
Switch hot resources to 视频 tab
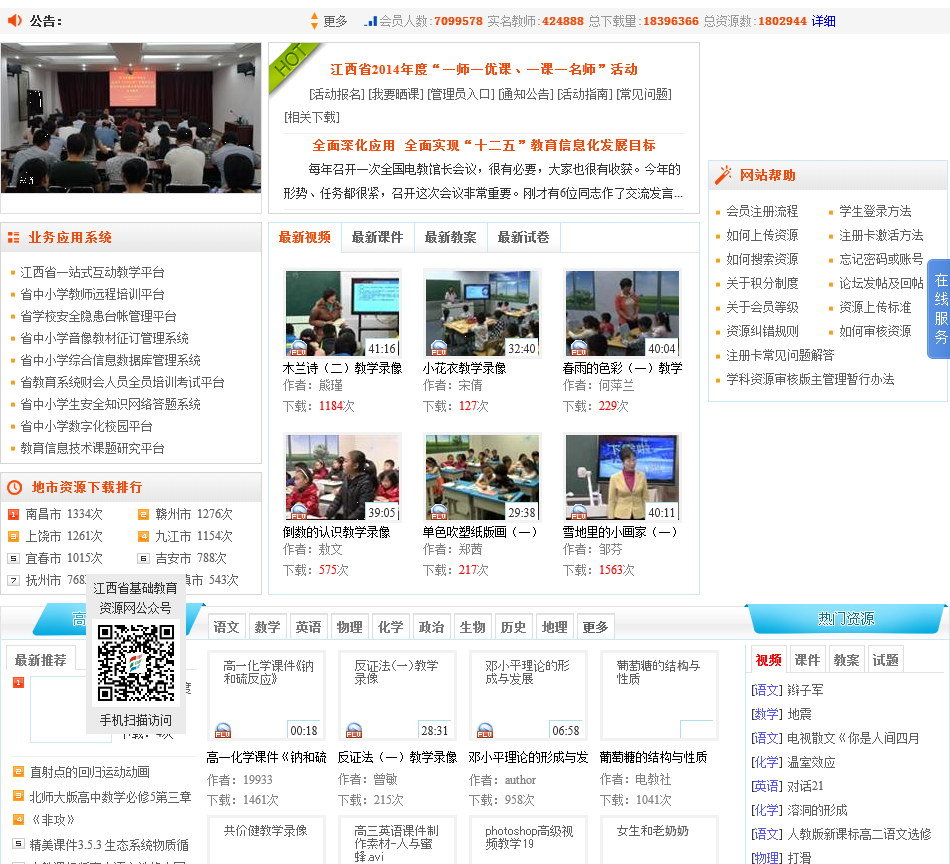coord(768,660)
